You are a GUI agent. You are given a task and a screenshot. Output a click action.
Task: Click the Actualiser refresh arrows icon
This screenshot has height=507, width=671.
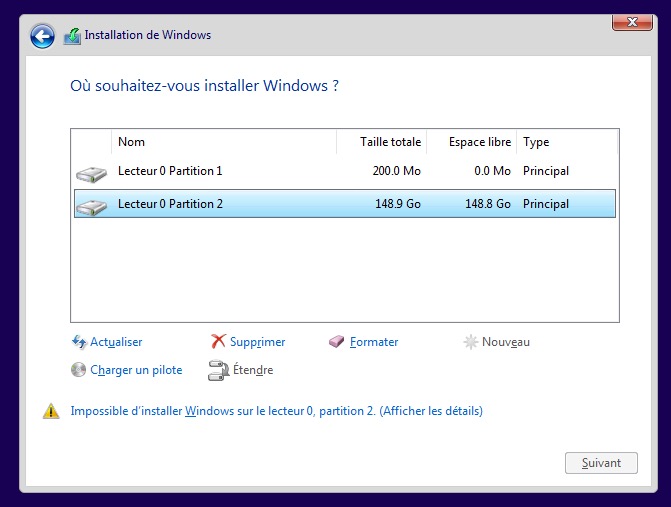[x=79, y=342]
